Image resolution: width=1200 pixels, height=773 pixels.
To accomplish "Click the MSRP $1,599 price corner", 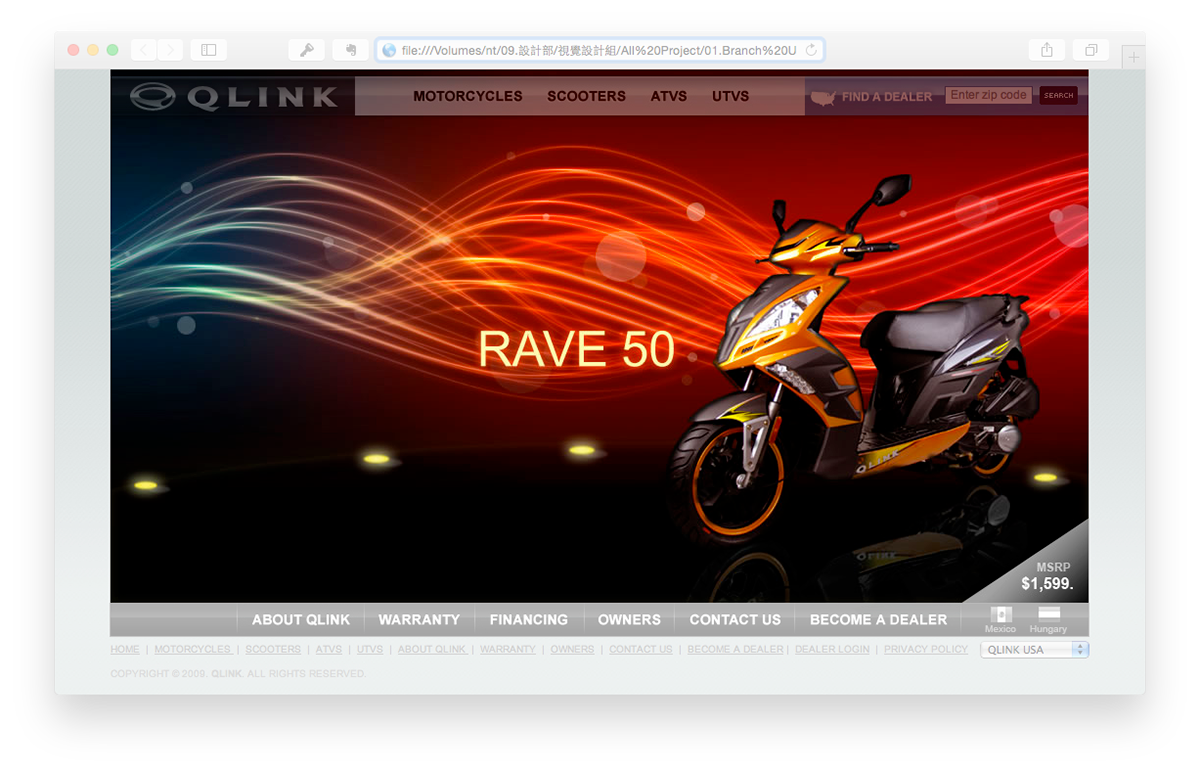I will coord(1047,576).
